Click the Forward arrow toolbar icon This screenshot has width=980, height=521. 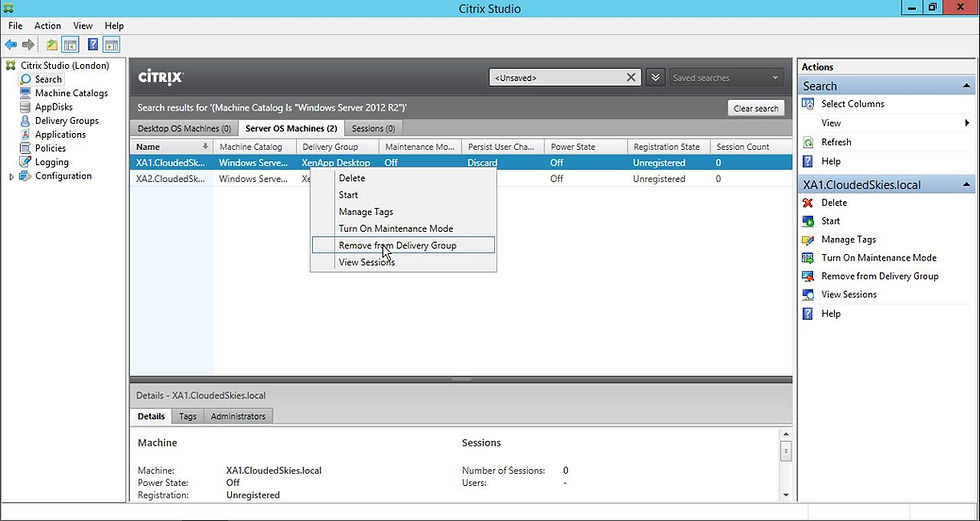pyautogui.click(x=28, y=45)
